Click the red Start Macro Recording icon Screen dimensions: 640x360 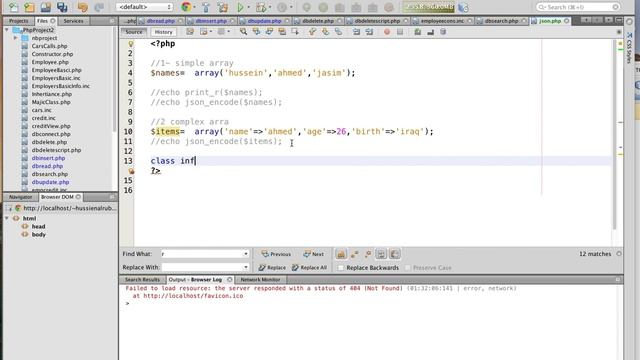pos(387,31)
